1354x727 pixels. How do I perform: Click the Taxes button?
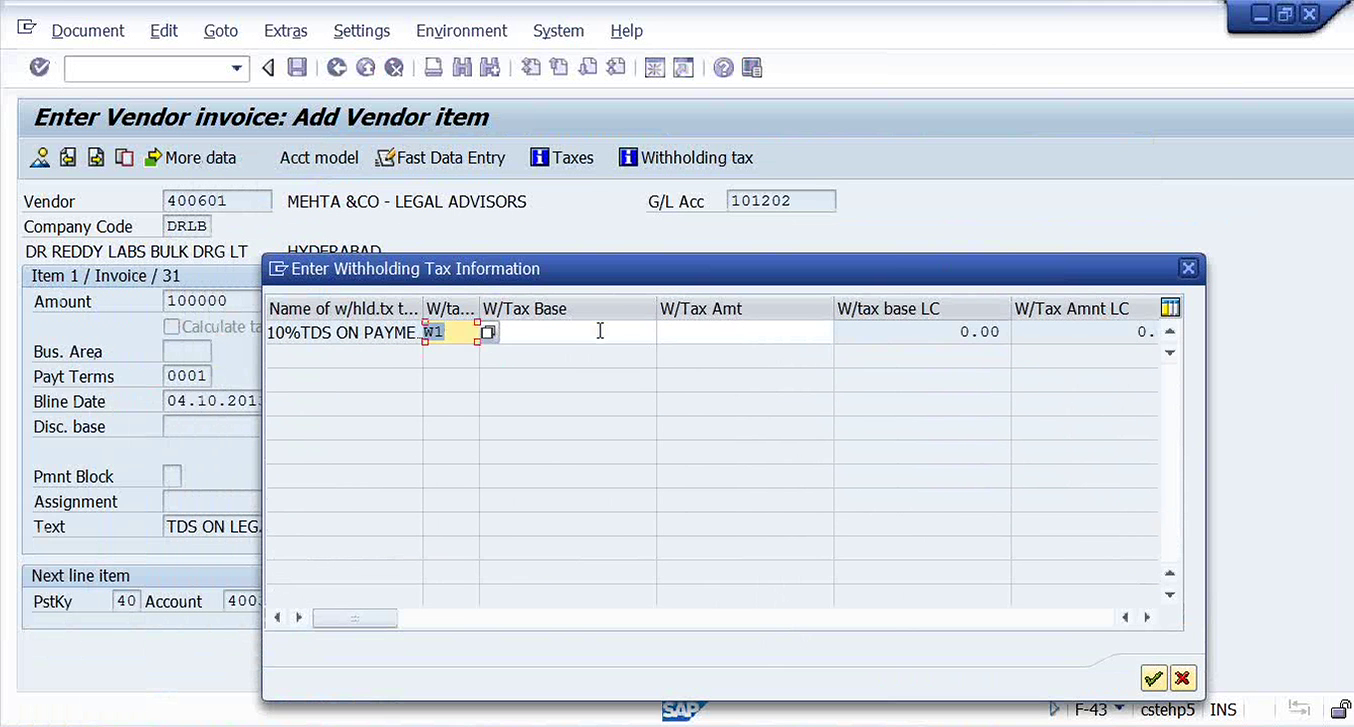[x=562, y=157]
